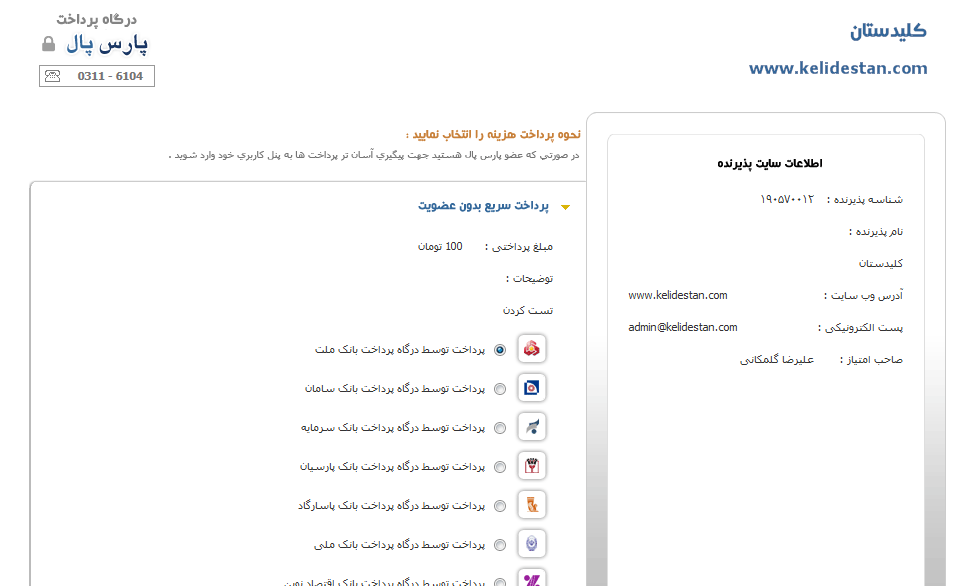Click the Bank Mellat logo icon
This screenshot has width=976, height=586.
tap(532, 349)
